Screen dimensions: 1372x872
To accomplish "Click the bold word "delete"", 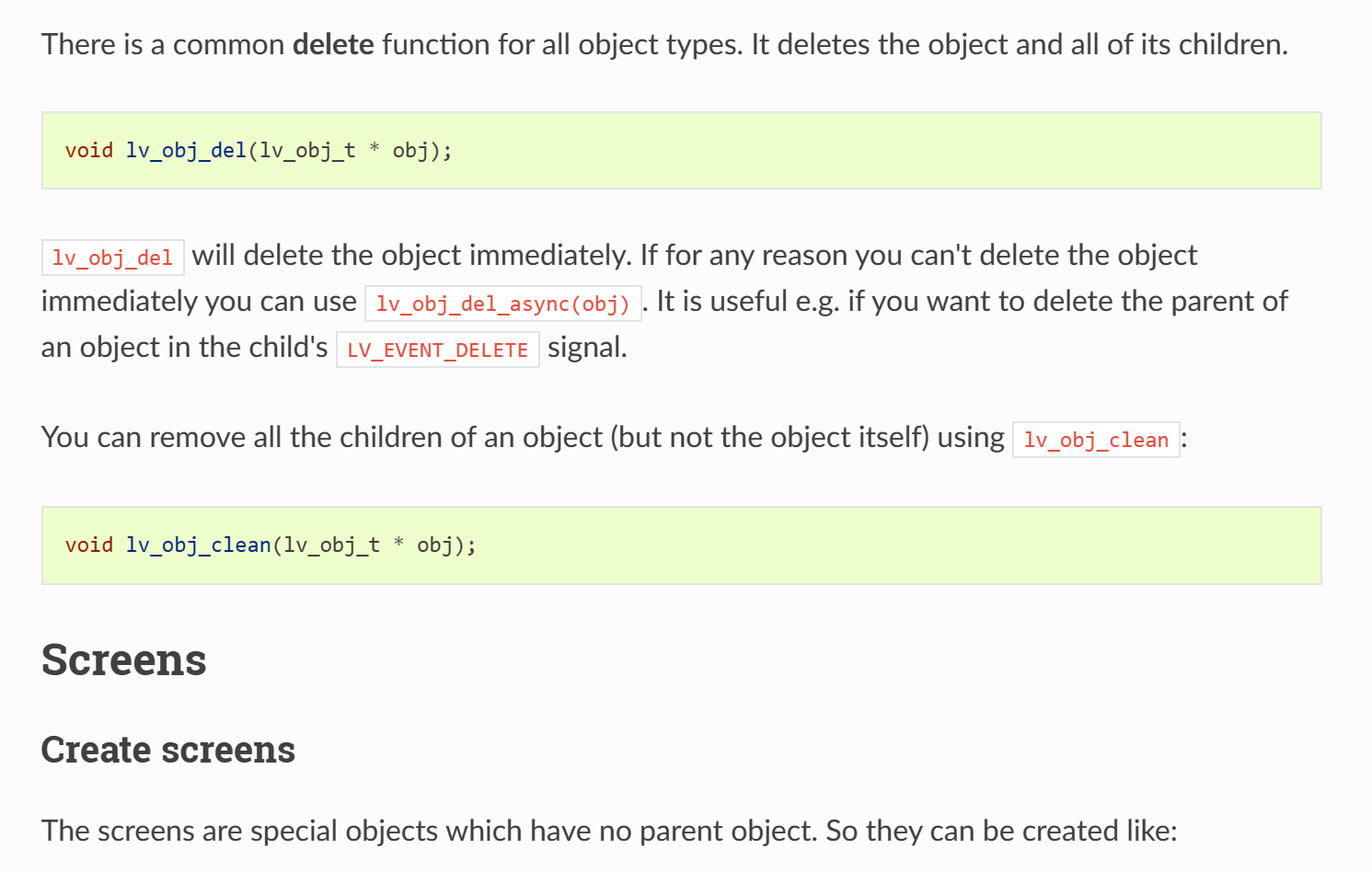I will click(x=333, y=44).
